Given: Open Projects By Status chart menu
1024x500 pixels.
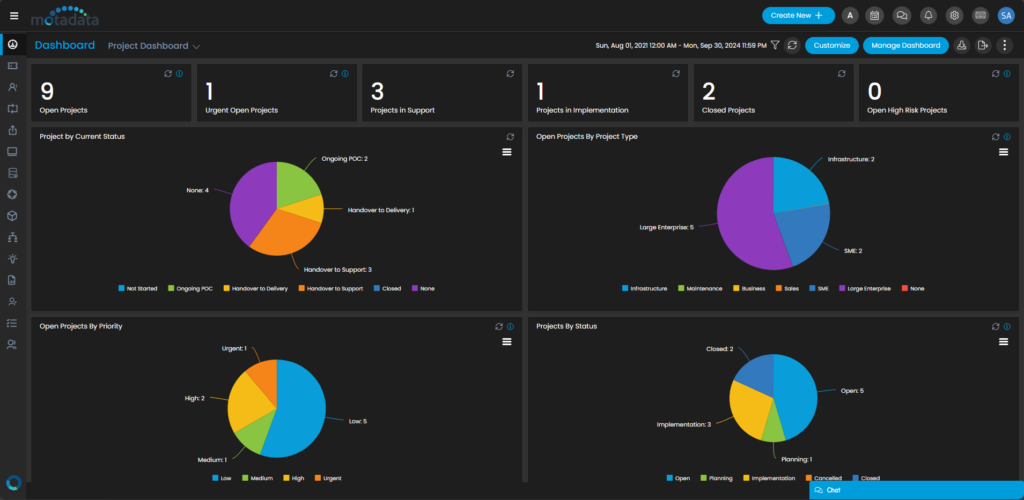Looking at the screenshot, I should click(1004, 342).
